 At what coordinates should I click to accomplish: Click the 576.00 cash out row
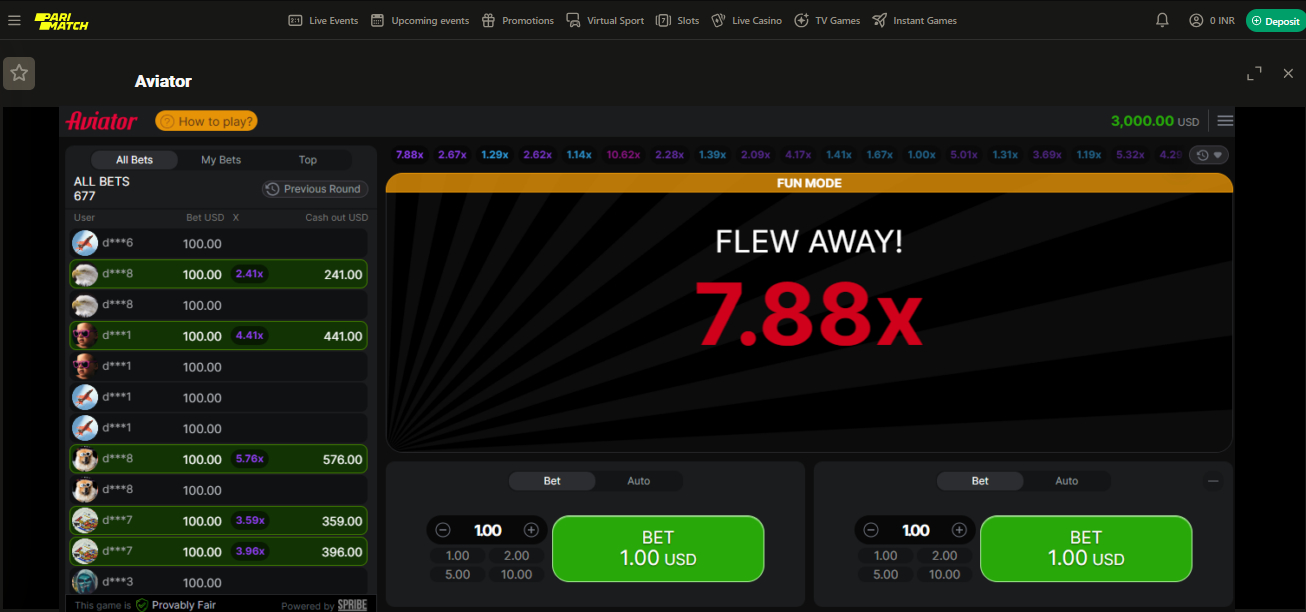coord(218,459)
